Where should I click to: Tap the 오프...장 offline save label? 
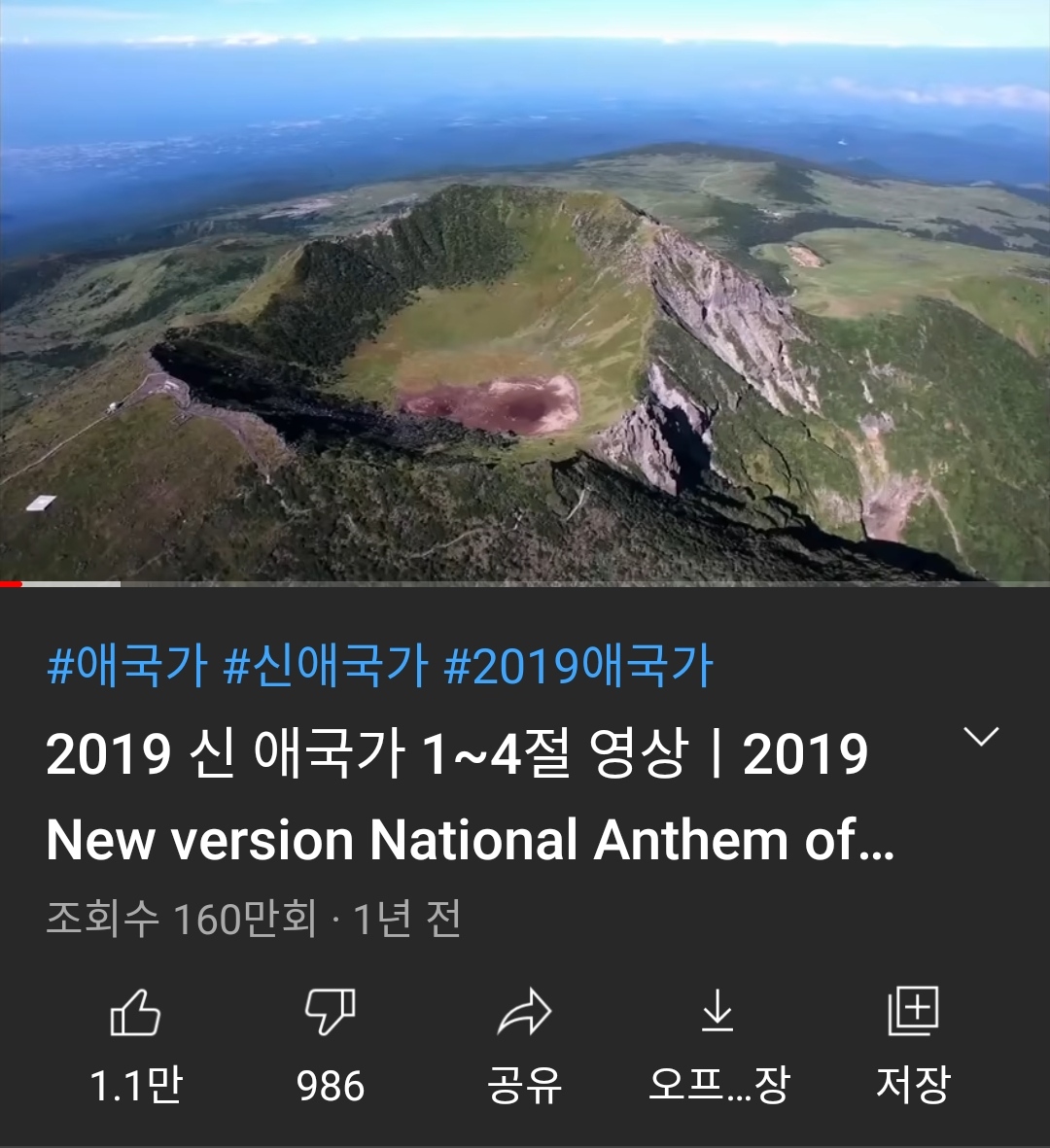[719, 1084]
